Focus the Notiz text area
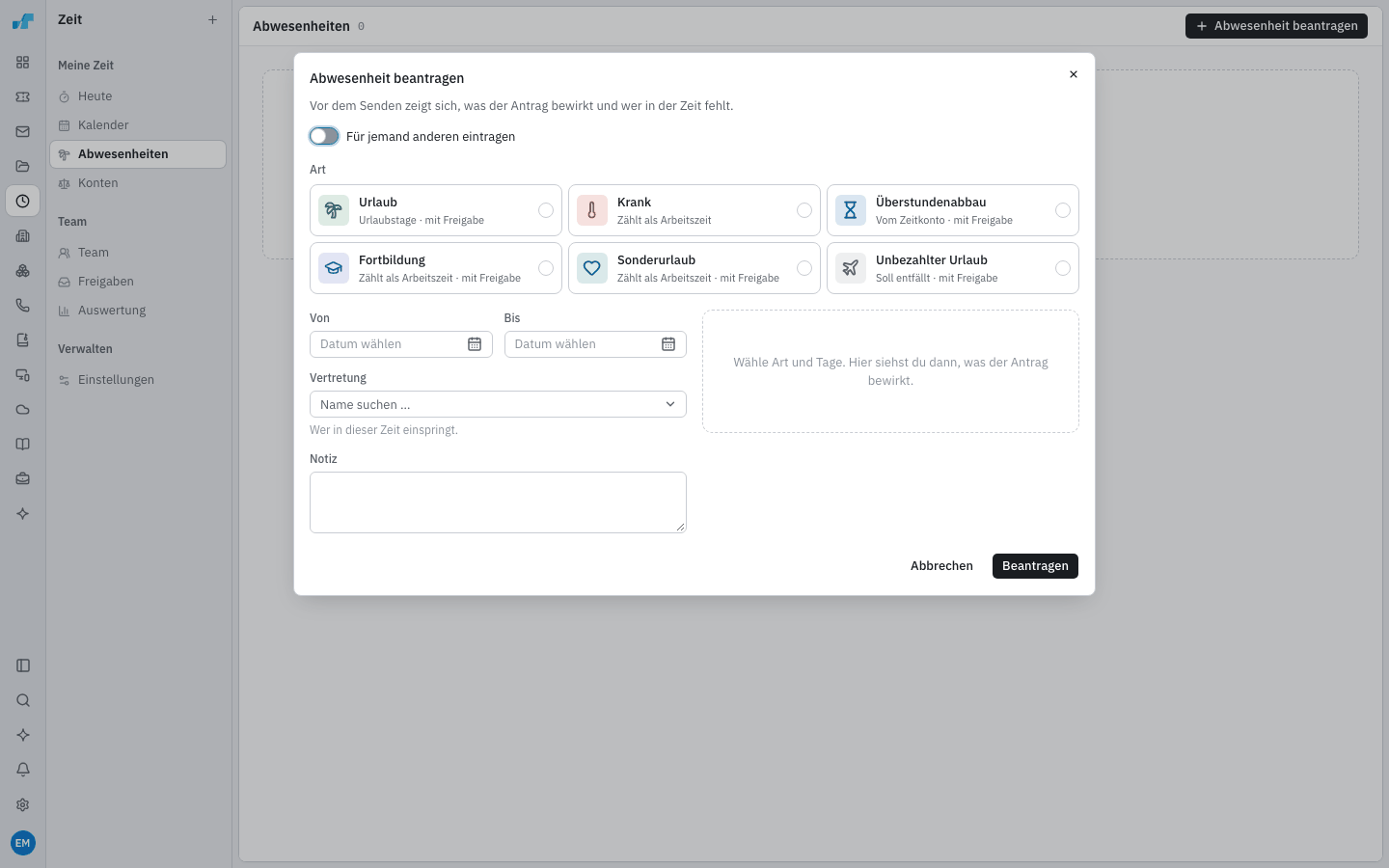 point(498,502)
